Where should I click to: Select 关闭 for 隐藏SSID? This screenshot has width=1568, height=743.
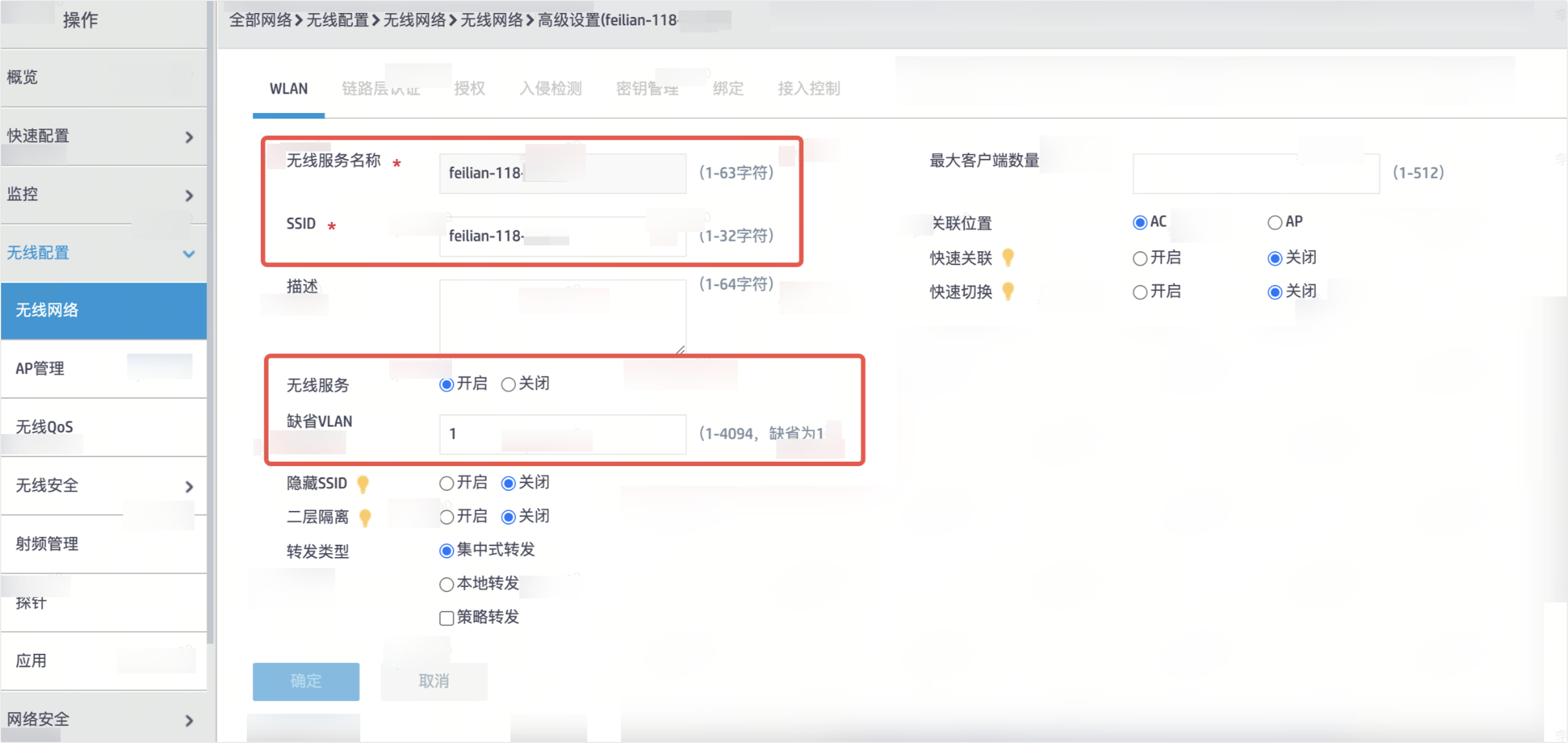point(507,483)
